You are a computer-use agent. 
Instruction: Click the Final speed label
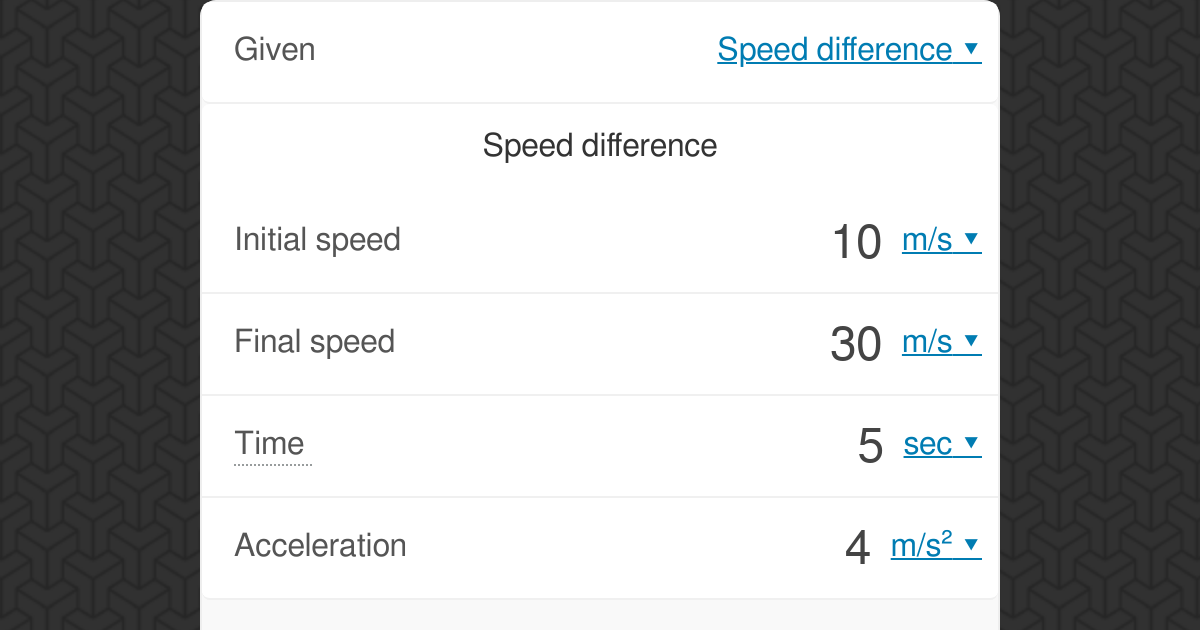[314, 342]
